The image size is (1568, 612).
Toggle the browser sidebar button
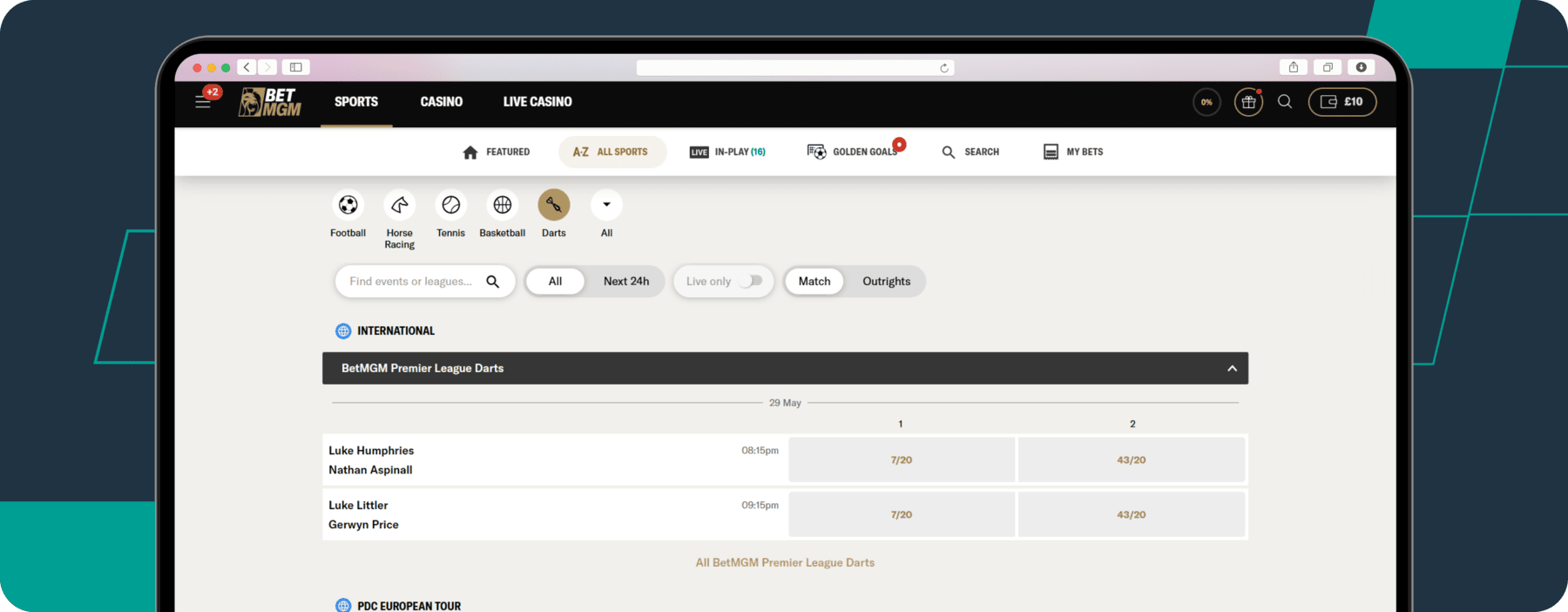pos(296,67)
